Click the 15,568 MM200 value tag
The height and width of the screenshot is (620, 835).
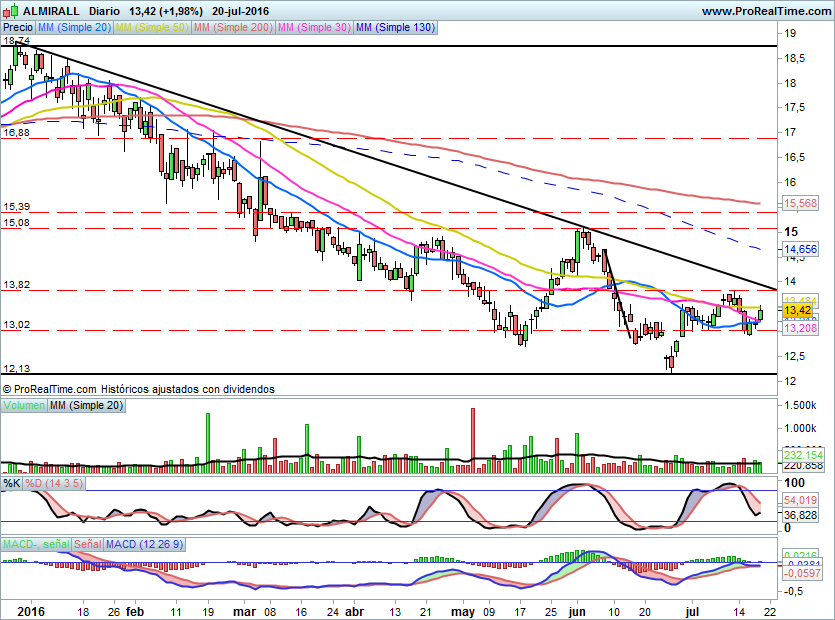coord(800,203)
